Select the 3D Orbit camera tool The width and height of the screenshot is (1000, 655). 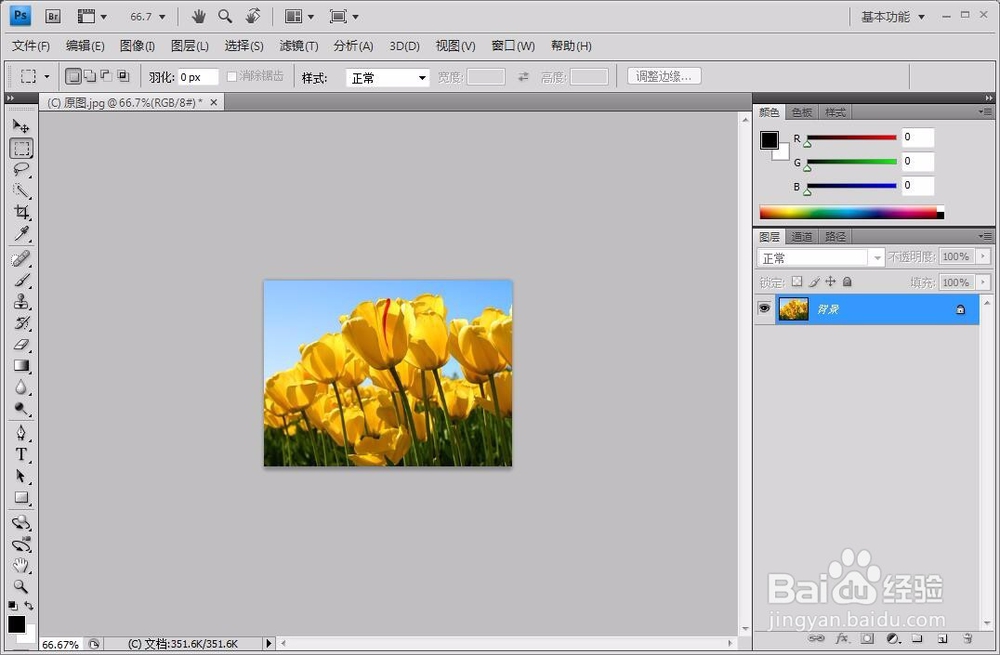coord(21,545)
